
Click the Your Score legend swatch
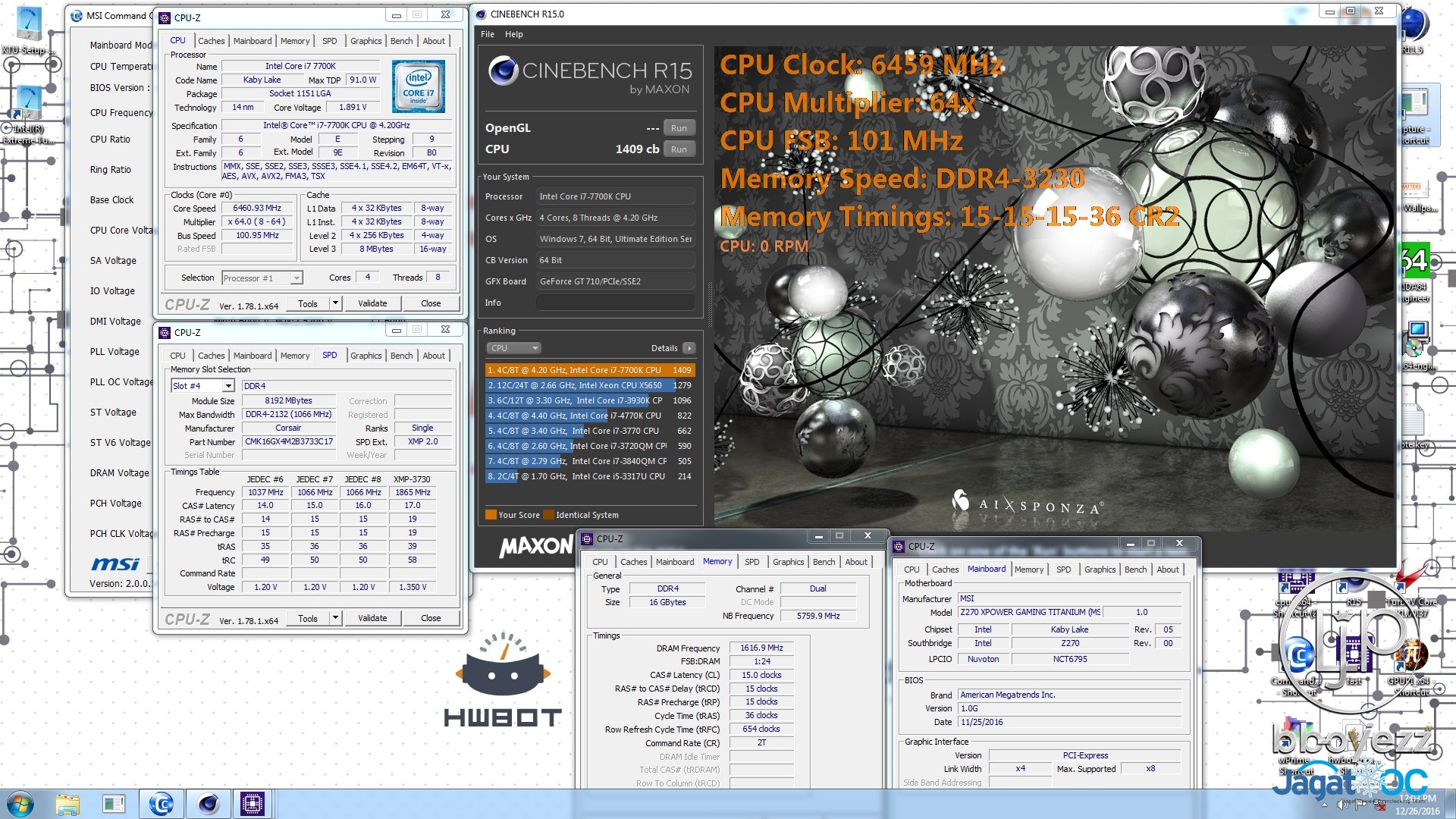point(491,515)
